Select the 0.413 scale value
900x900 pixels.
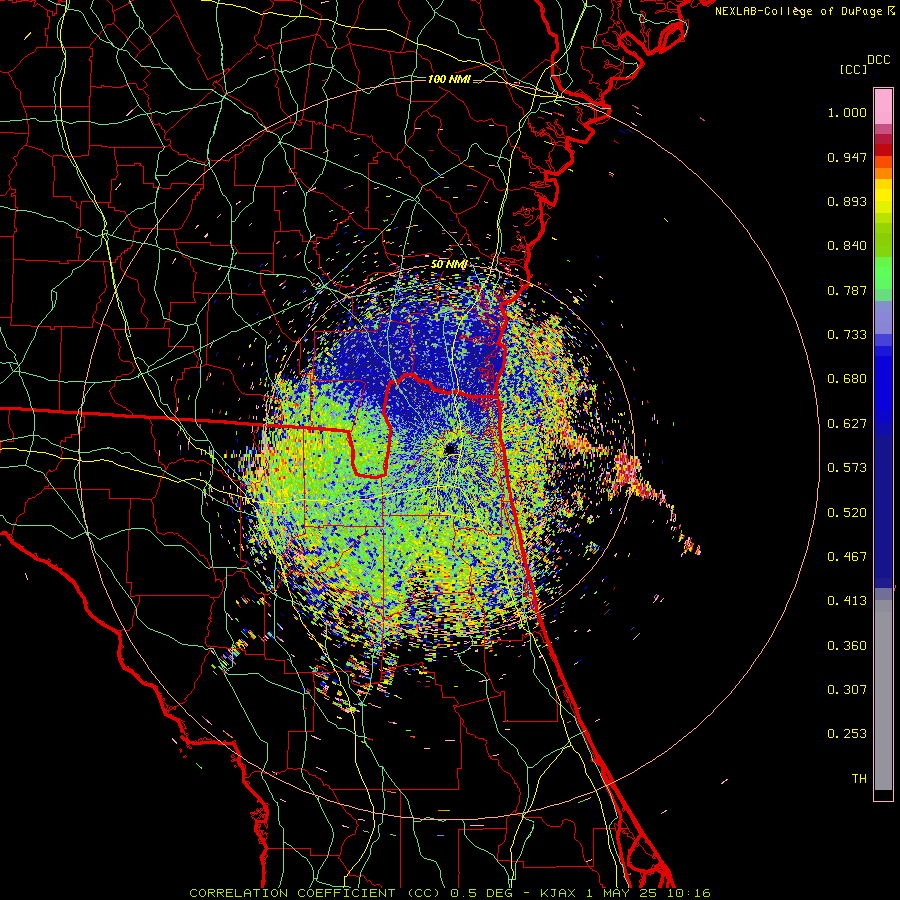[847, 601]
